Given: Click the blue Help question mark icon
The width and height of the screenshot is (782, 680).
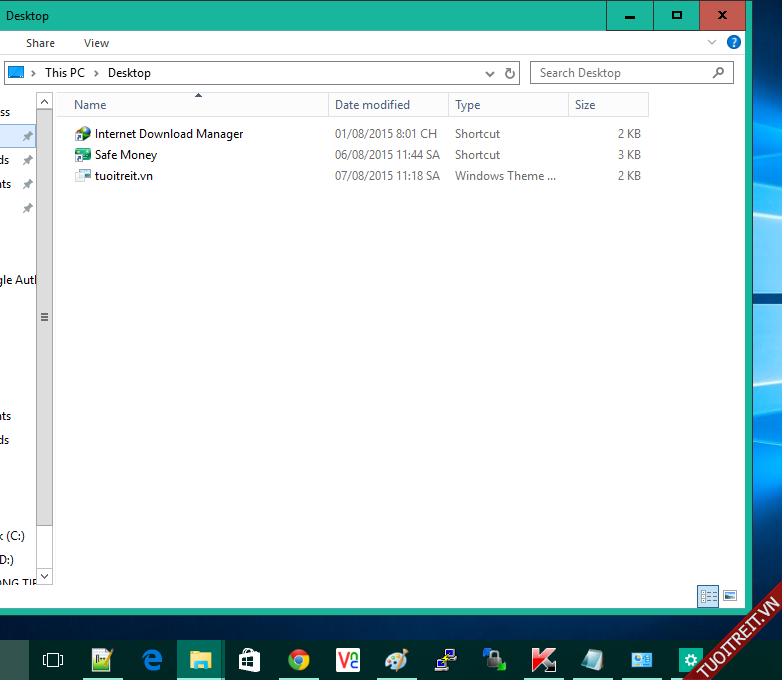Looking at the screenshot, I should click(733, 43).
